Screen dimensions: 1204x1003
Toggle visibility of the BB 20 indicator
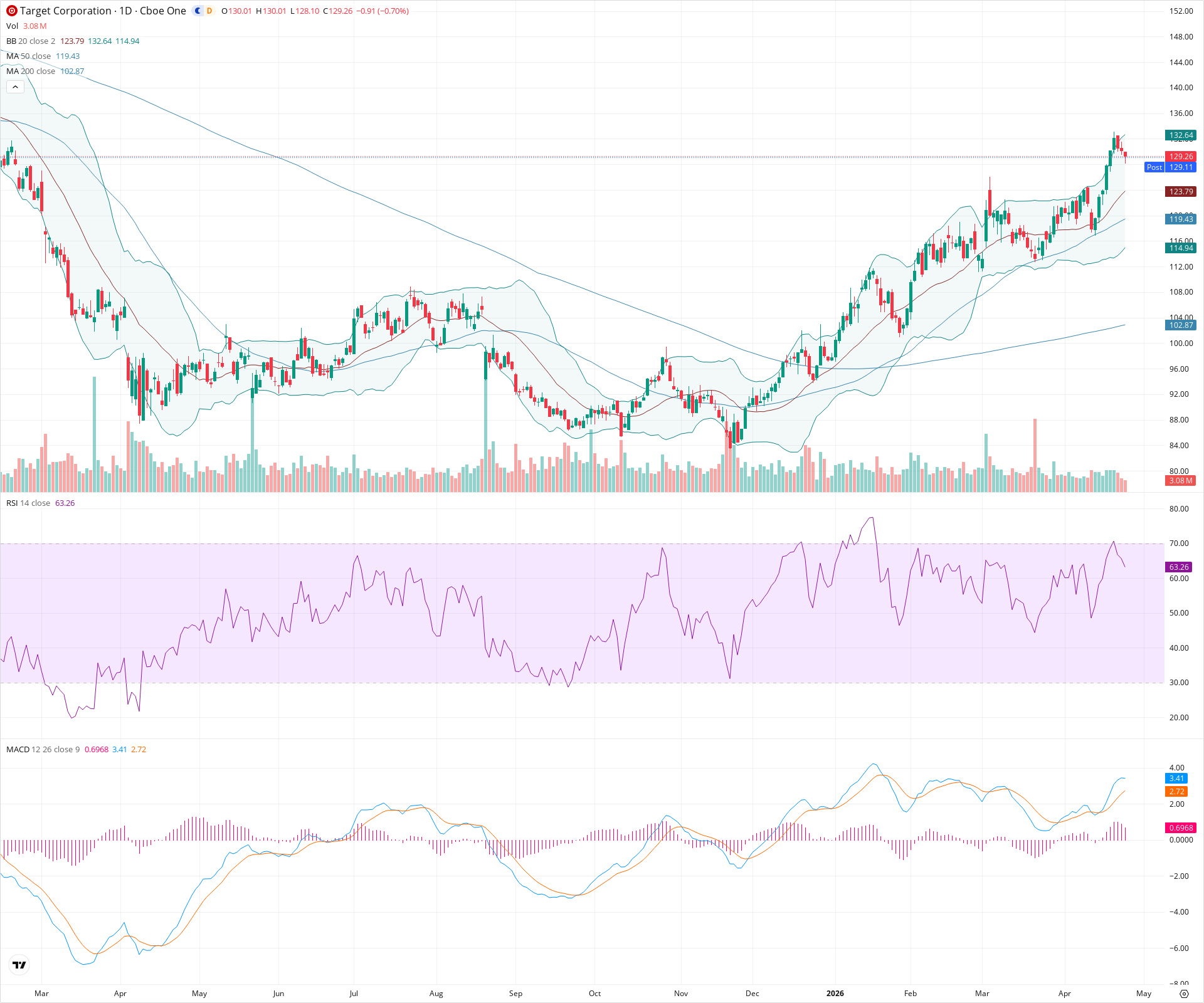[11, 41]
